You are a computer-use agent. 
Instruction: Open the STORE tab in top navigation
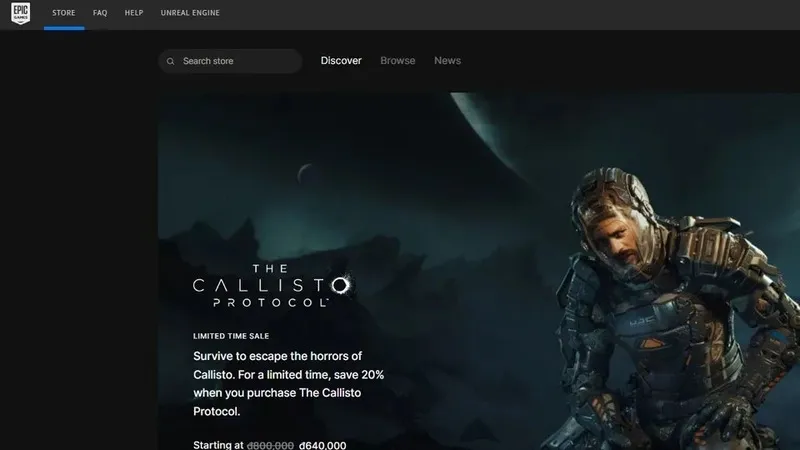click(64, 13)
